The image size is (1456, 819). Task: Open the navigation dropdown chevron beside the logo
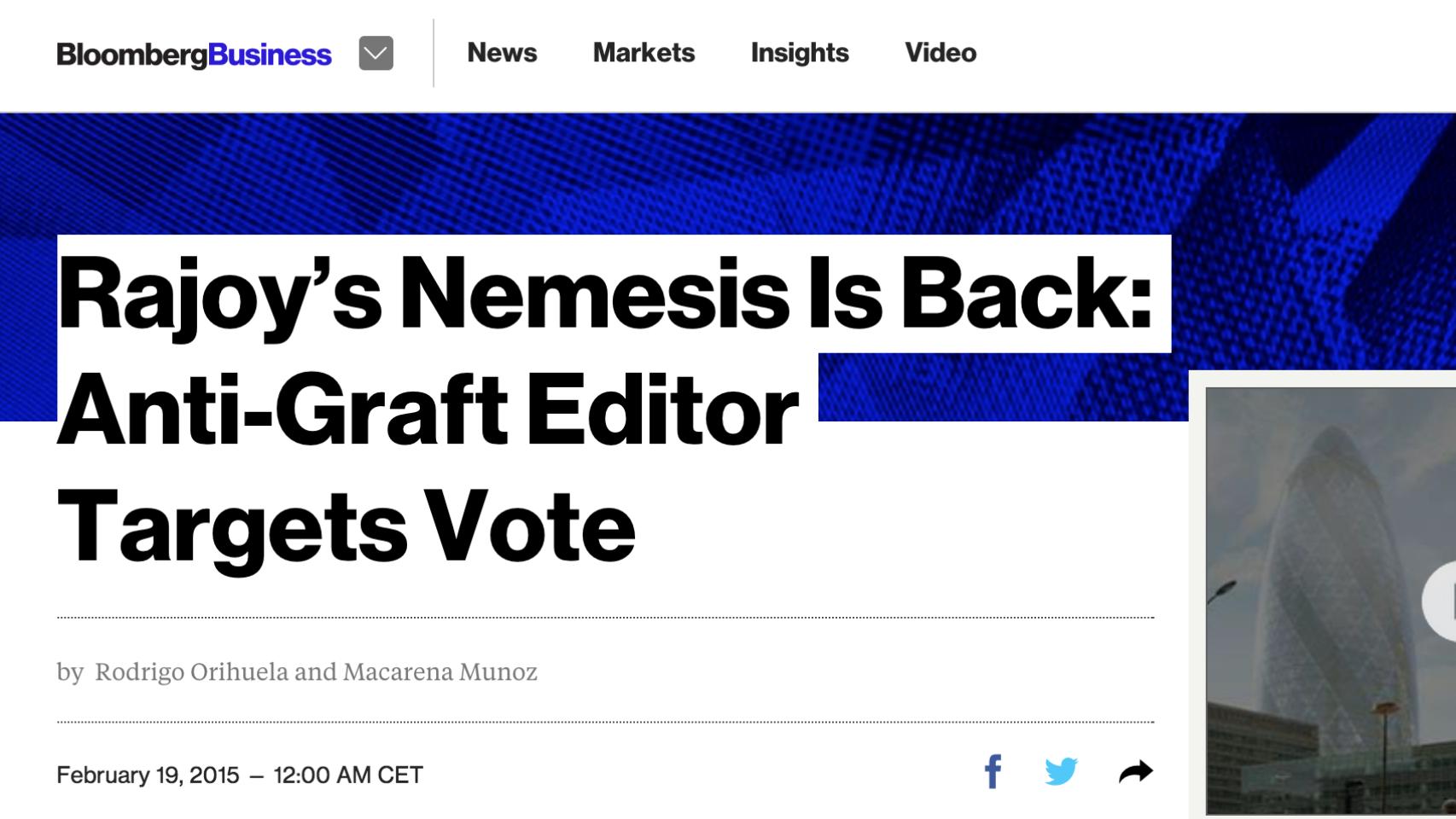(x=376, y=53)
